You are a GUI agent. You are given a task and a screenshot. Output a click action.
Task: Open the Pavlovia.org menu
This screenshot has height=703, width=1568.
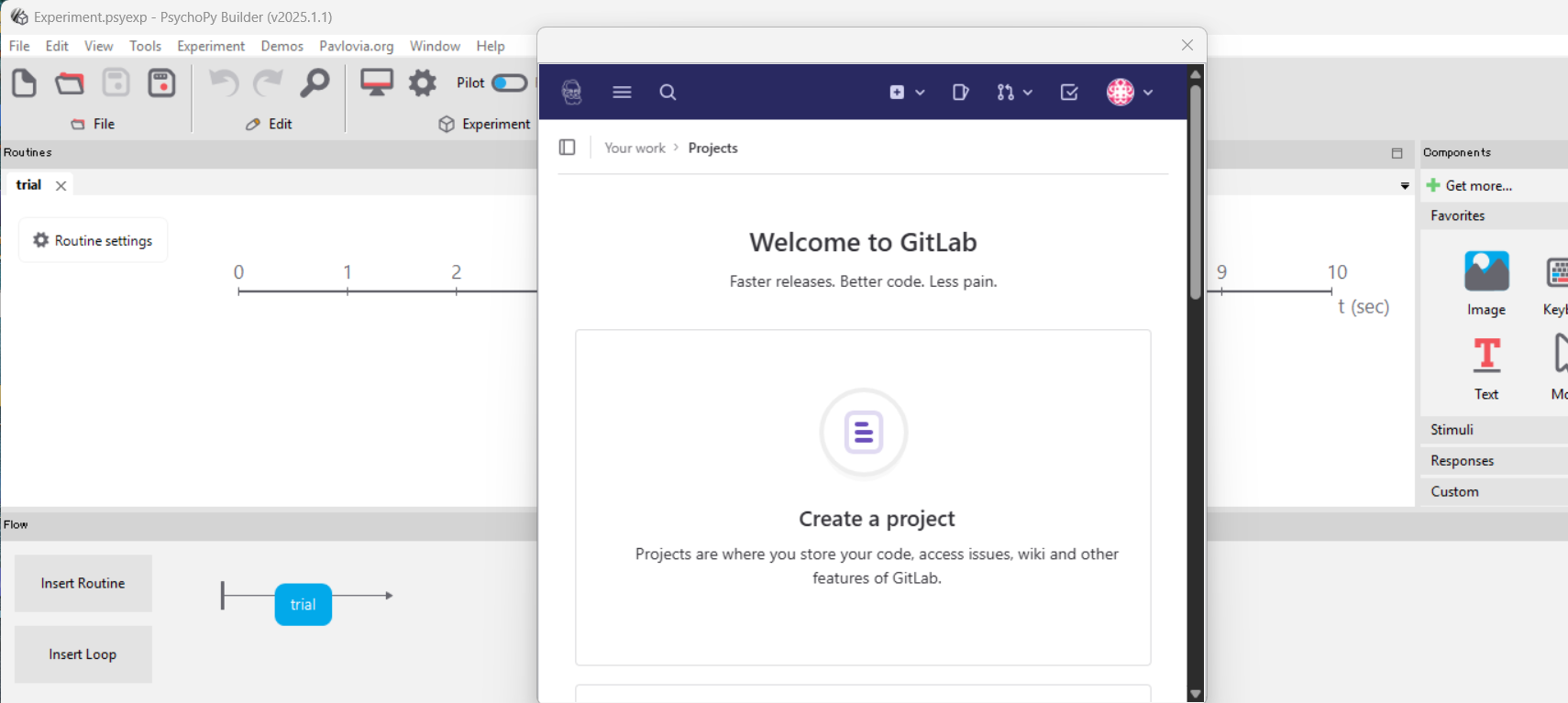click(x=356, y=46)
